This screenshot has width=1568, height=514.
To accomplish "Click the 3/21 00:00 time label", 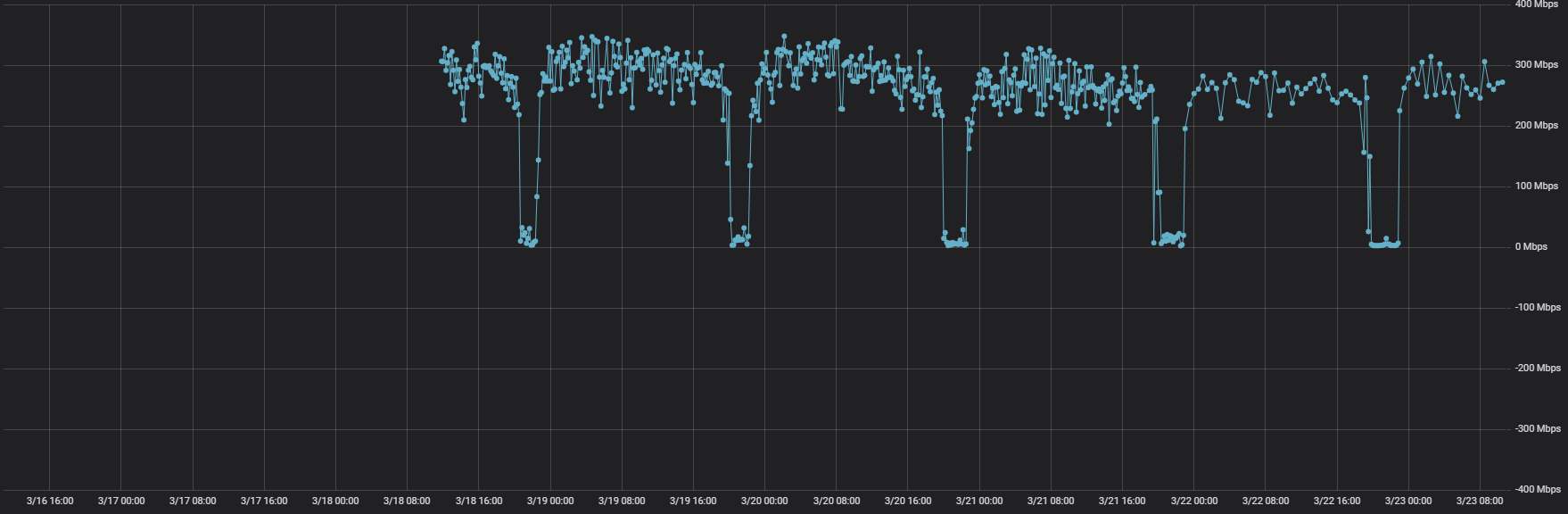I will pos(979,501).
